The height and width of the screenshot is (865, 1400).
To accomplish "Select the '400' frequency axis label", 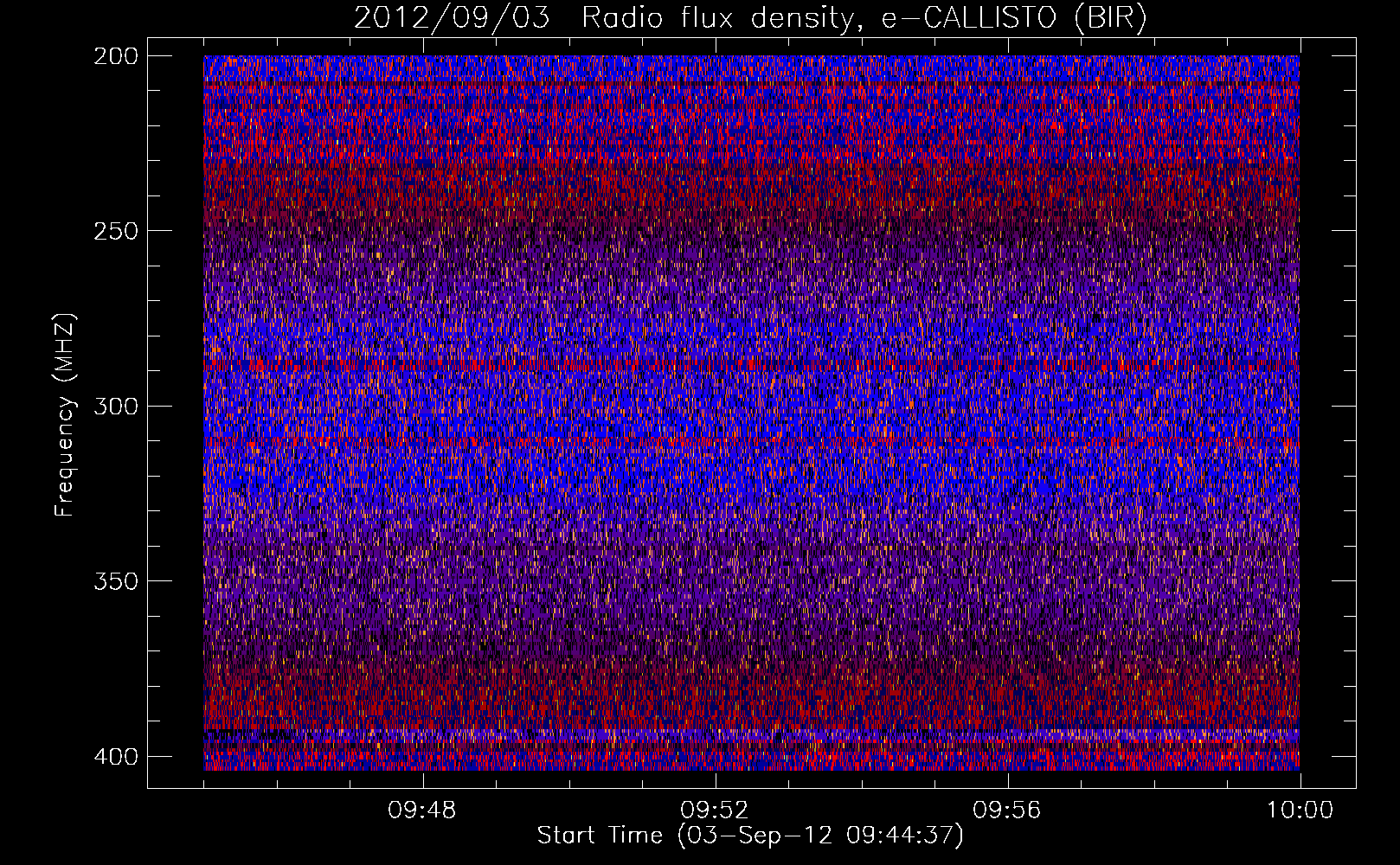I will [115, 757].
